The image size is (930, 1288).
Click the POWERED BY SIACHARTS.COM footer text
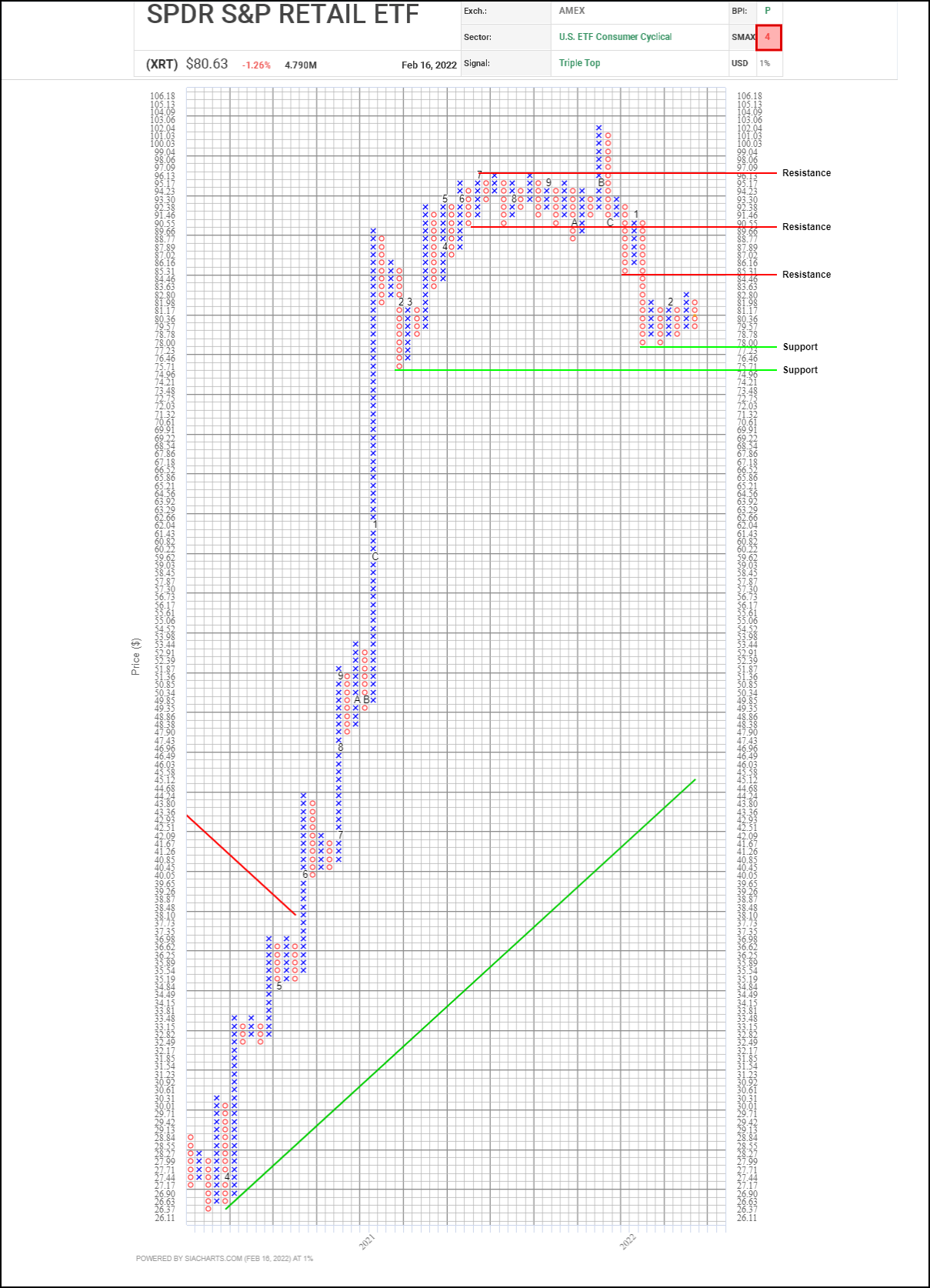click(225, 1259)
